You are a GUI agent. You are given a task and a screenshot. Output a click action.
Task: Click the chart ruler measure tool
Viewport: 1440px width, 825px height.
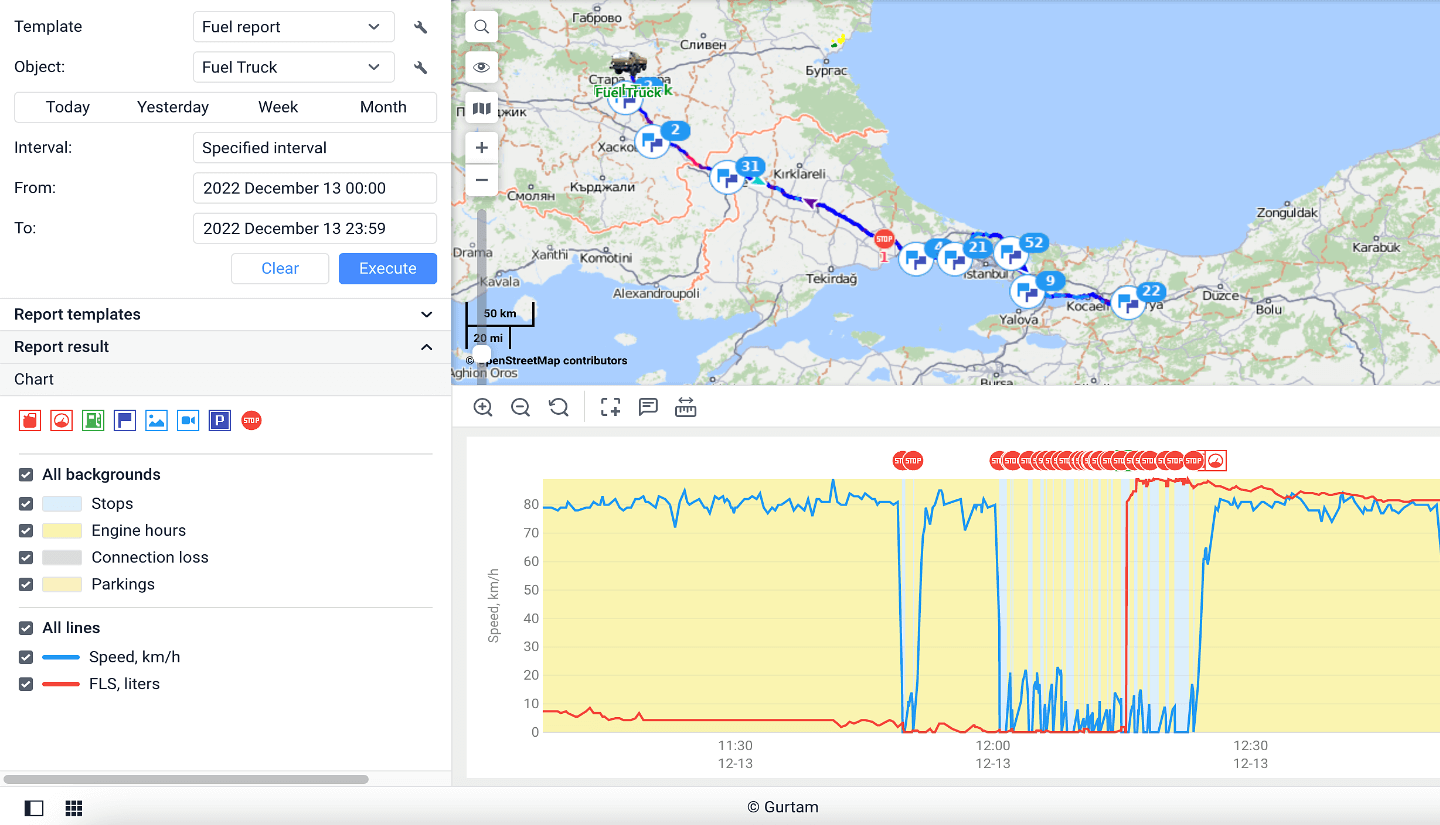[685, 407]
